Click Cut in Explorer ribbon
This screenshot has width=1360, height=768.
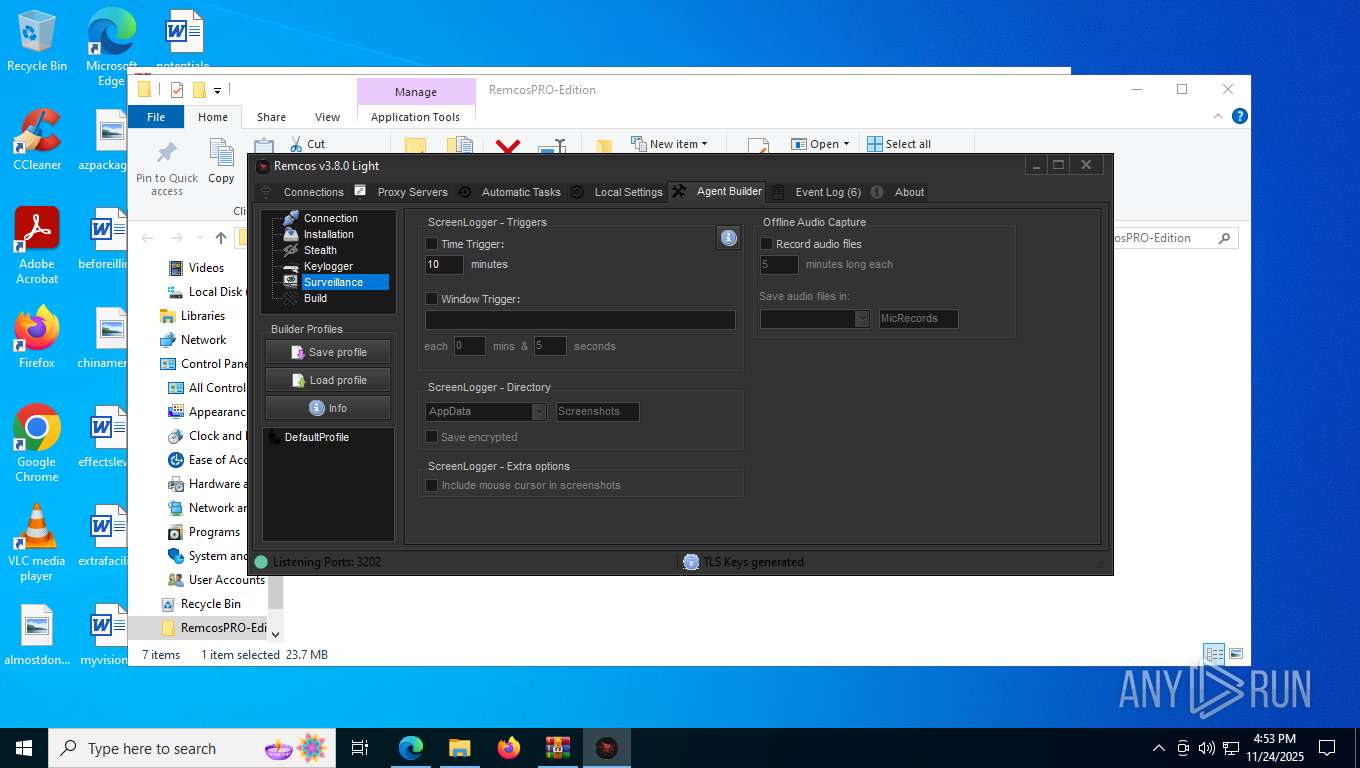pos(308,144)
